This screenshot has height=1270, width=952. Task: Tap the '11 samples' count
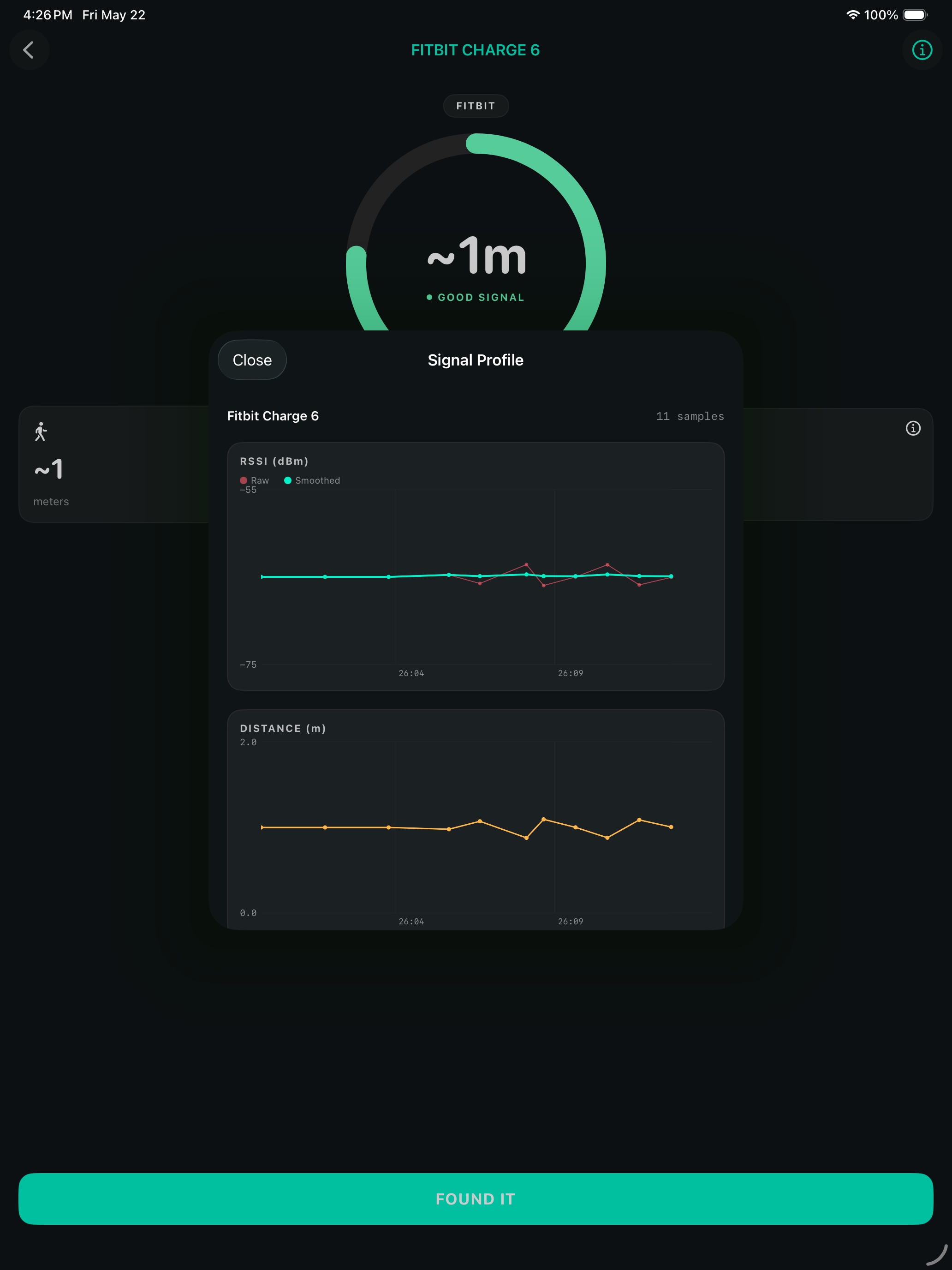coord(690,416)
